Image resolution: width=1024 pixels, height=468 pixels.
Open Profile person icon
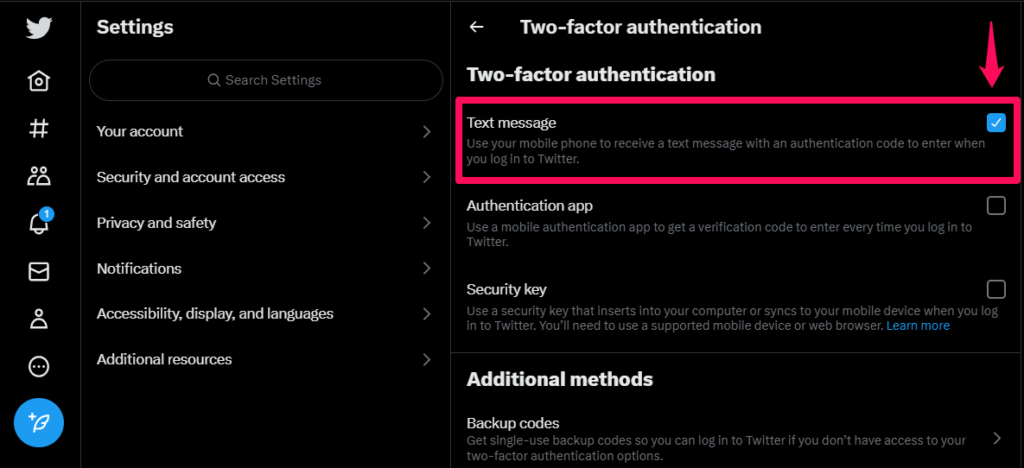point(39,319)
